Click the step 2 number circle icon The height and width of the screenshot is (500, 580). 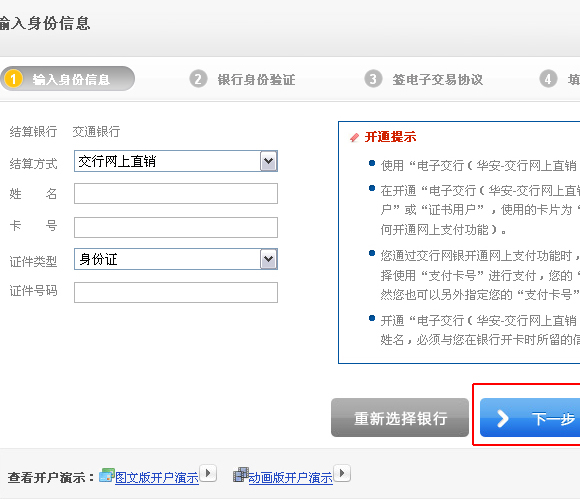tap(198, 79)
